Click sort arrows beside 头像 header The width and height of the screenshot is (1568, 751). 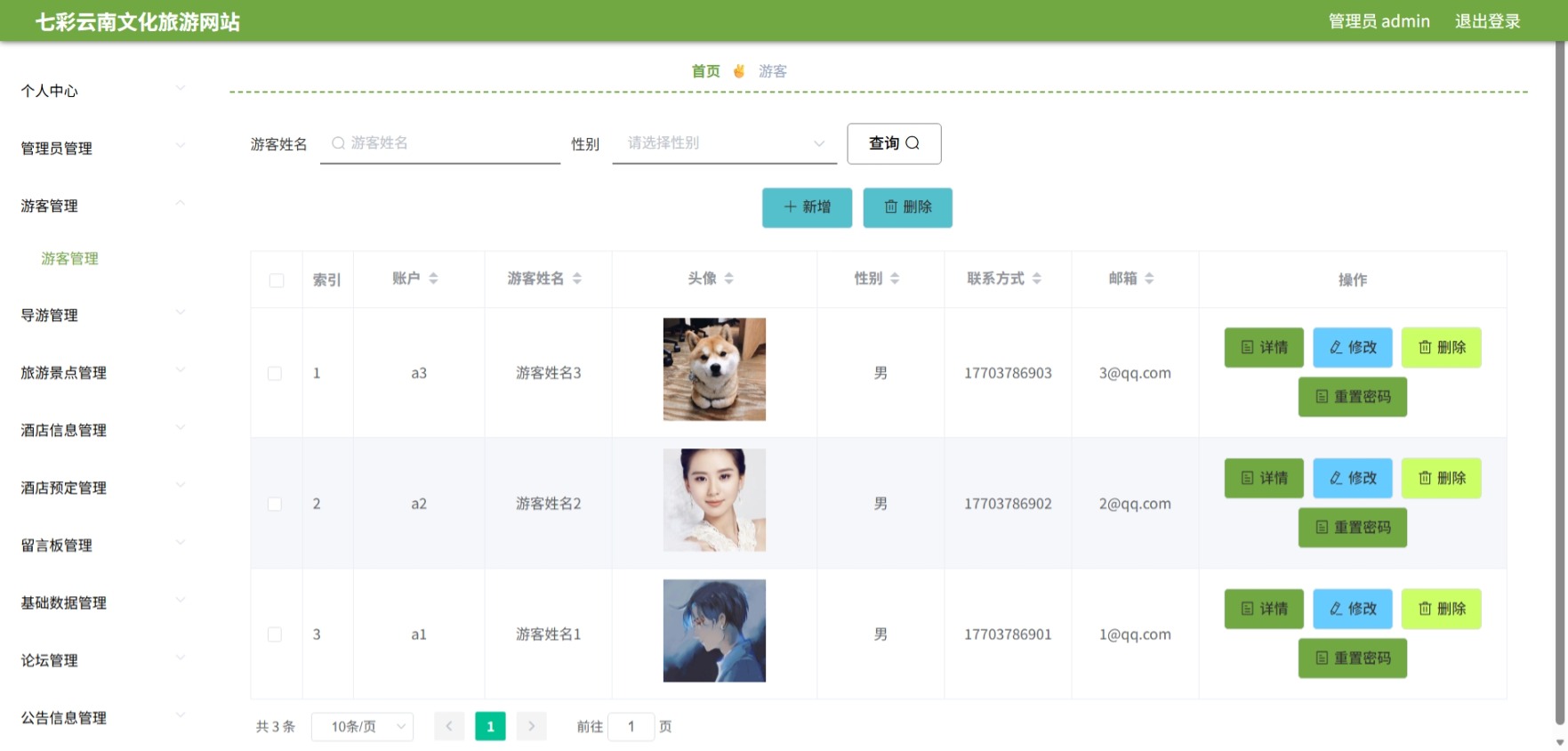[x=729, y=279]
